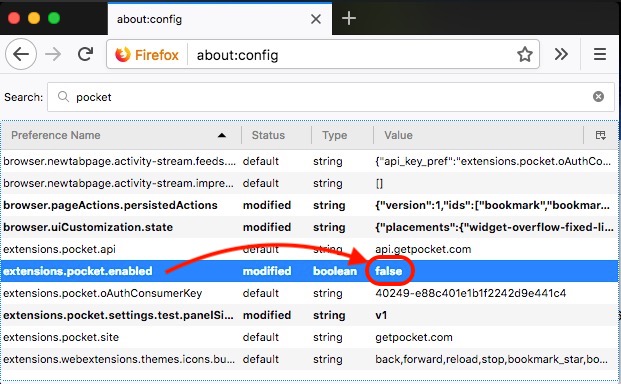Click the {"api_key_pref" value cell

493,161
